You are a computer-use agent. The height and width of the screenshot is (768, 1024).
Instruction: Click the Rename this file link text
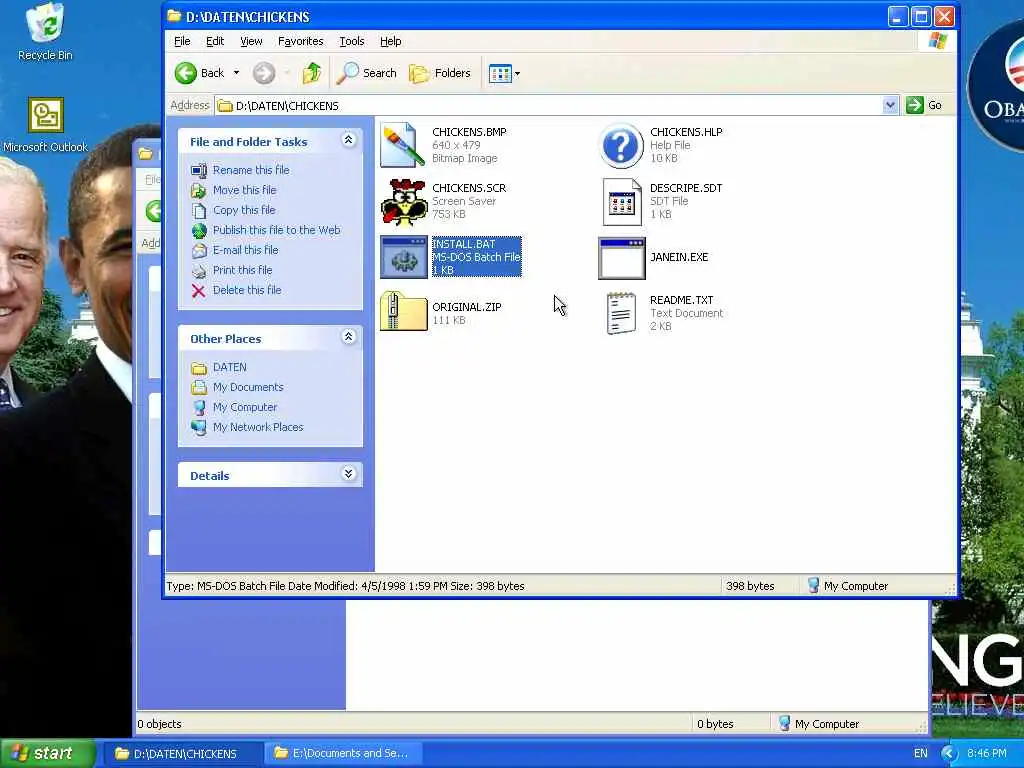251,170
